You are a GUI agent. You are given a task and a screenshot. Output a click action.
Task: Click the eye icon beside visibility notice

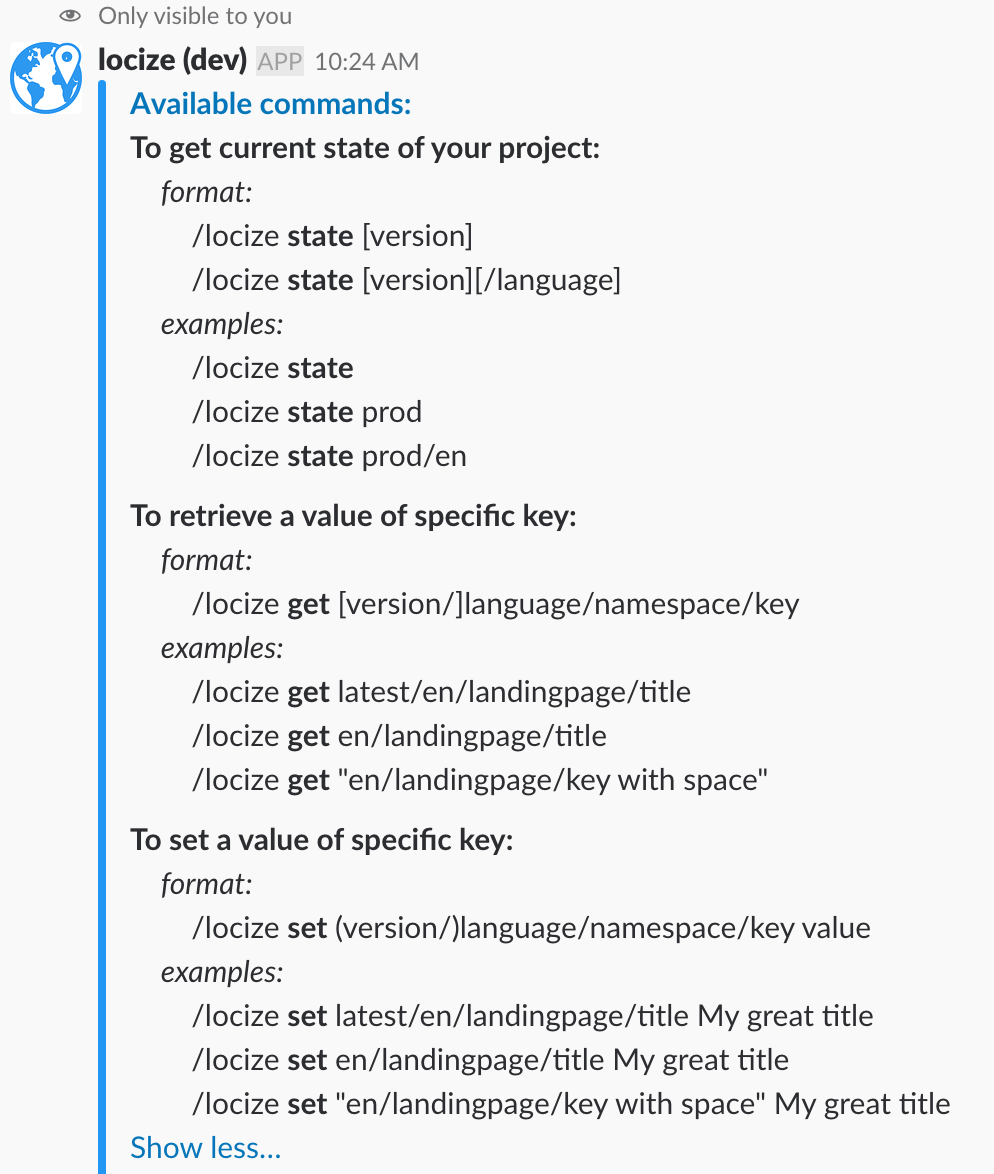(x=69, y=16)
